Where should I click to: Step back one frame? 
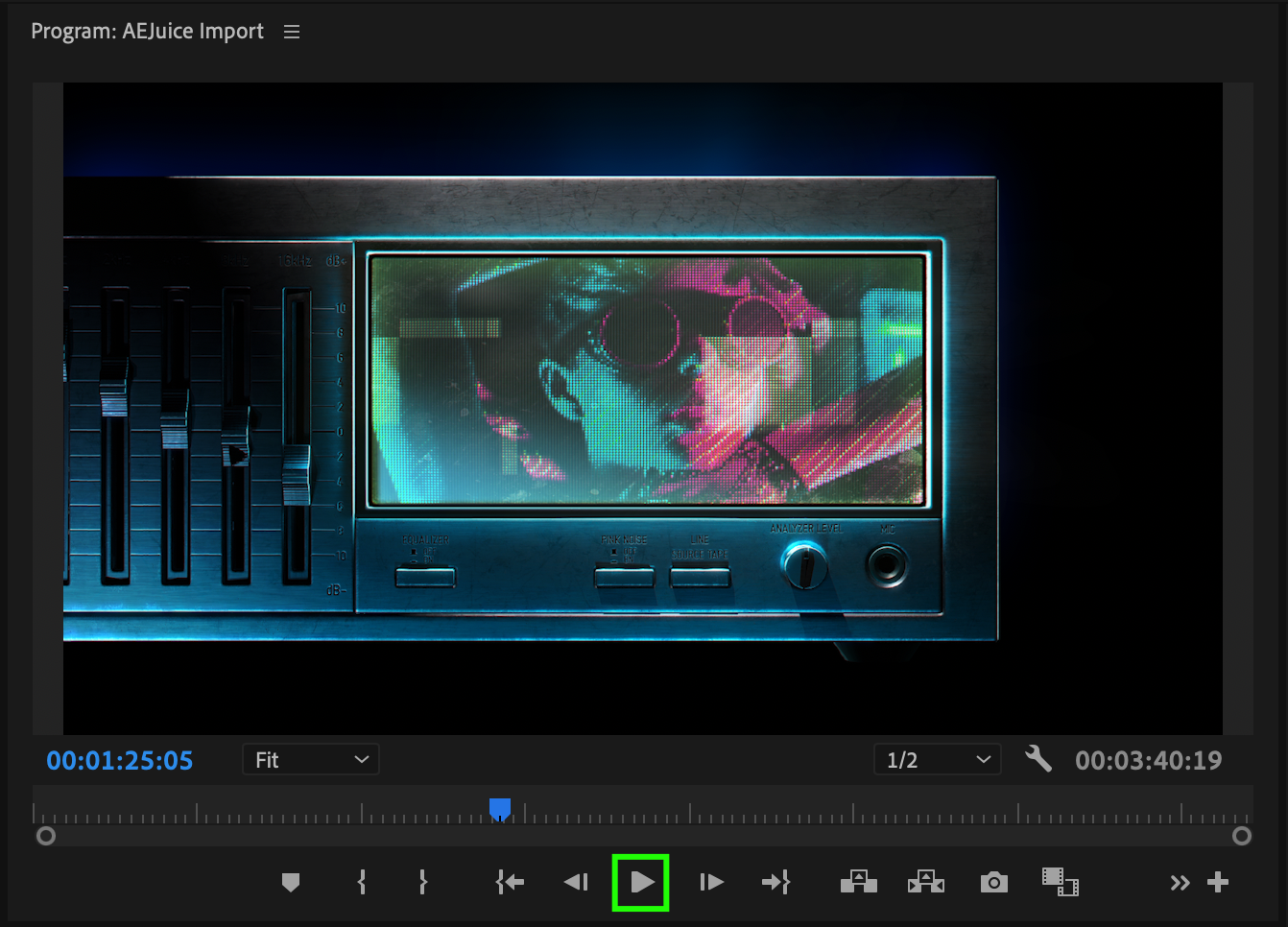[x=576, y=882]
